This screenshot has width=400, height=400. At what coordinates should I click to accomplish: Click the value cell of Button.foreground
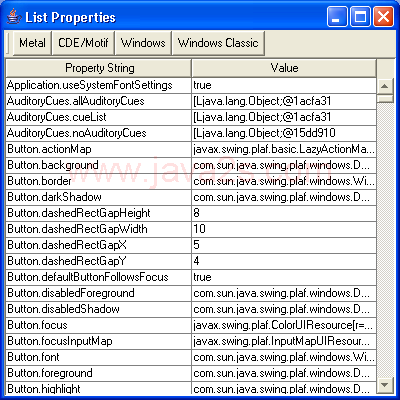click(284, 373)
